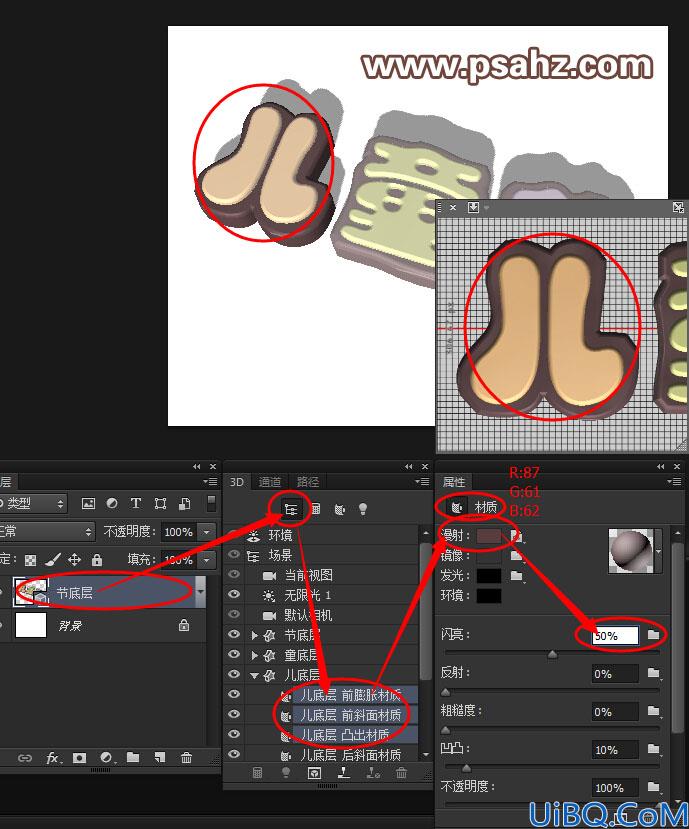Click the 发光 emissive color swatch
689x829 pixels.
click(x=489, y=576)
